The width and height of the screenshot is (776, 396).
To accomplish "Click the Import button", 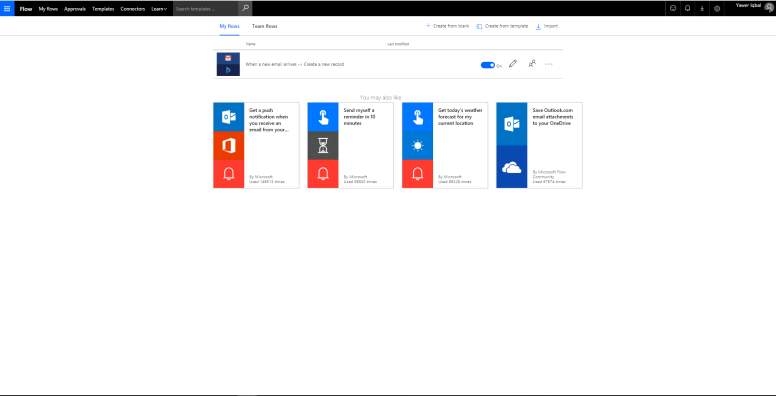I will pyautogui.click(x=546, y=26).
